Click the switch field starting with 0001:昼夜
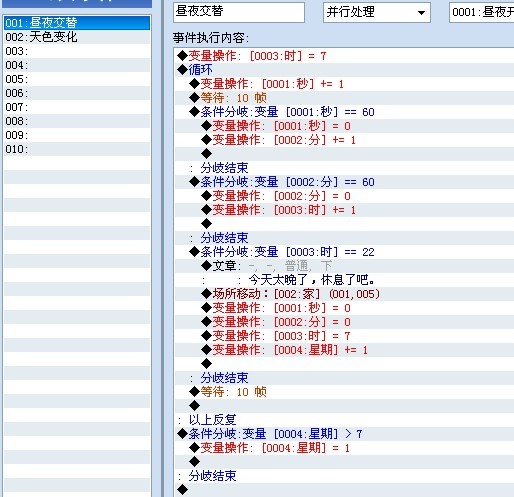 482,13
